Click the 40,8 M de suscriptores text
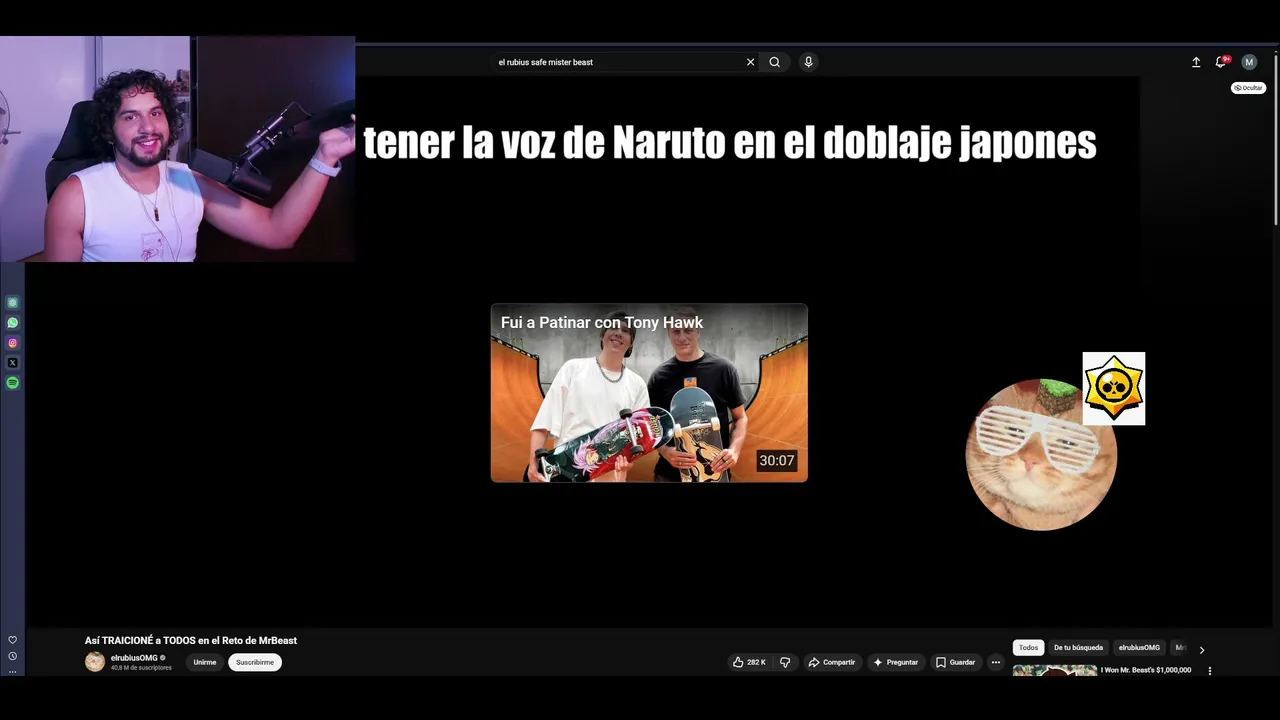 coord(141,668)
